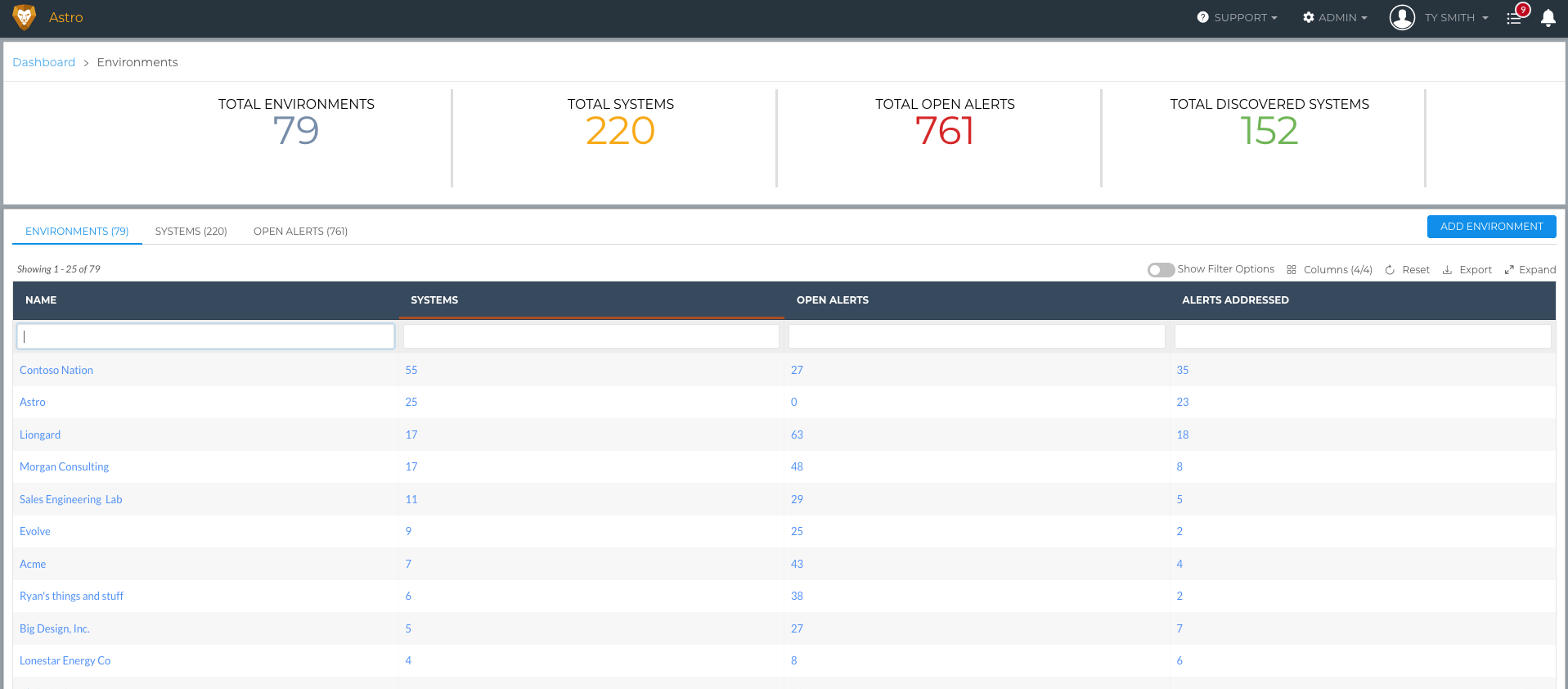The height and width of the screenshot is (689, 1568).
Task: Open the Admin dropdown menu
Action: pos(1335,18)
